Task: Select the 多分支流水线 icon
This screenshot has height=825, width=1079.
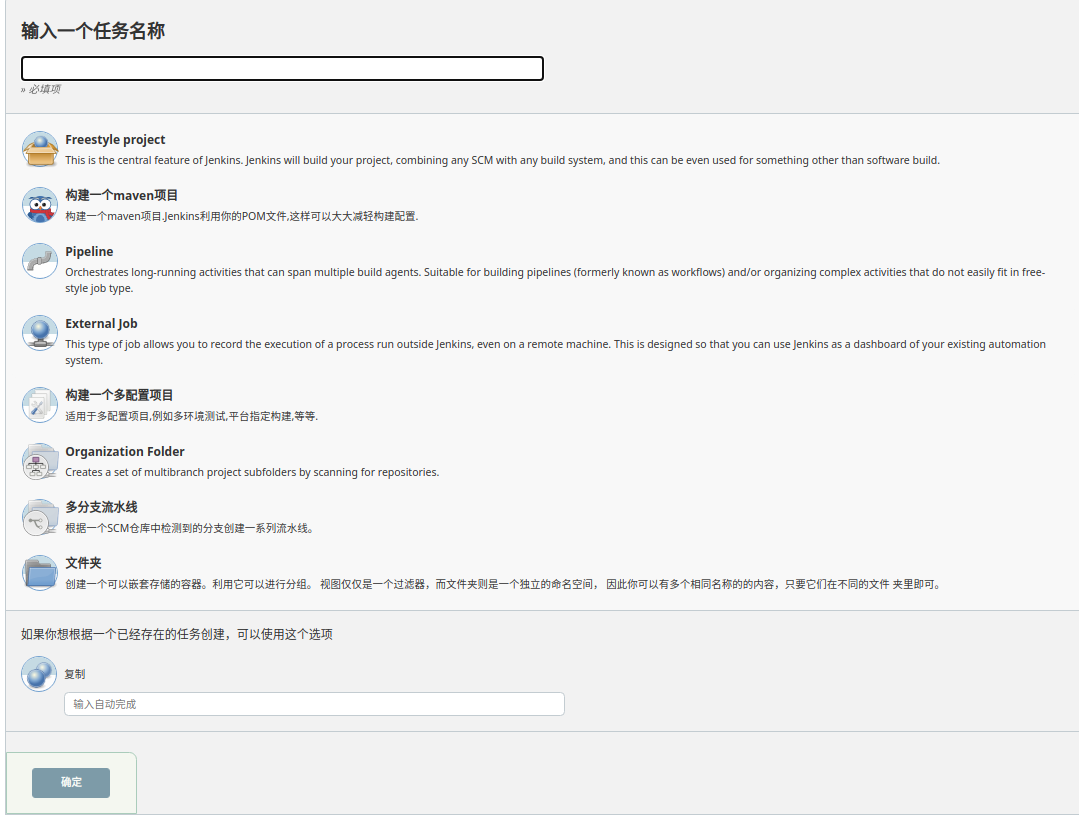Action: [x=40, y=518]
